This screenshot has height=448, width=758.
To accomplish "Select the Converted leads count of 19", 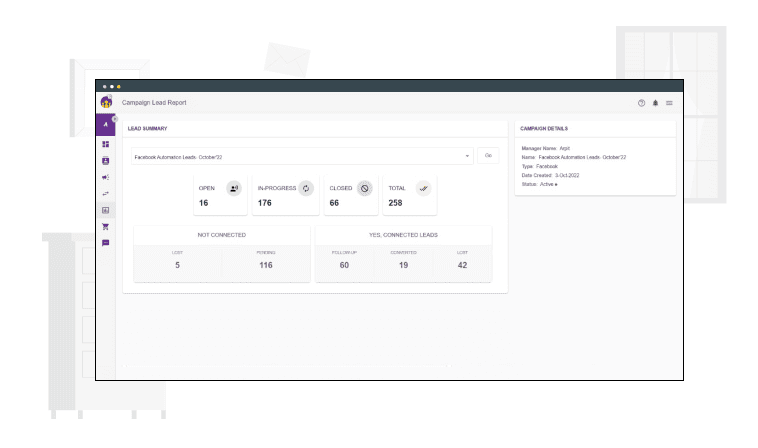I will (403, 264).
